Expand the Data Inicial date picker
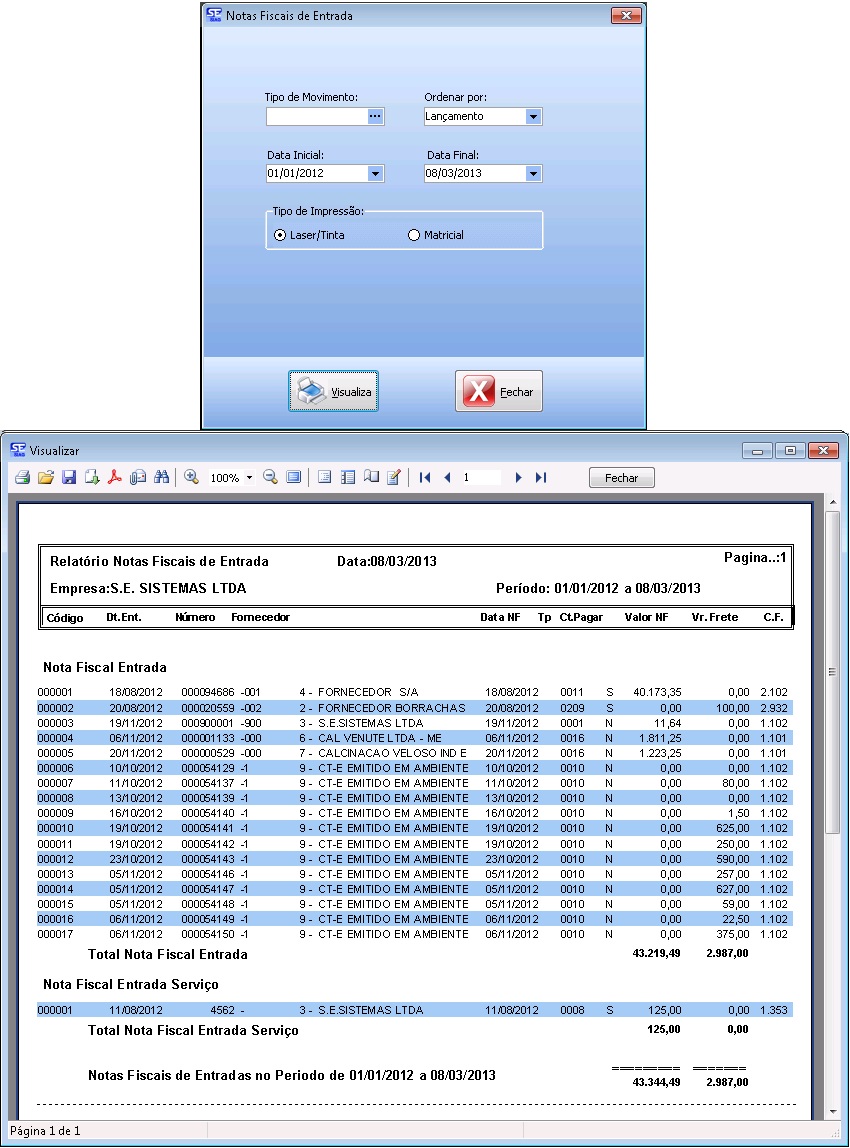Screen dimensions: 850x1148 click(x=375, y=174)
